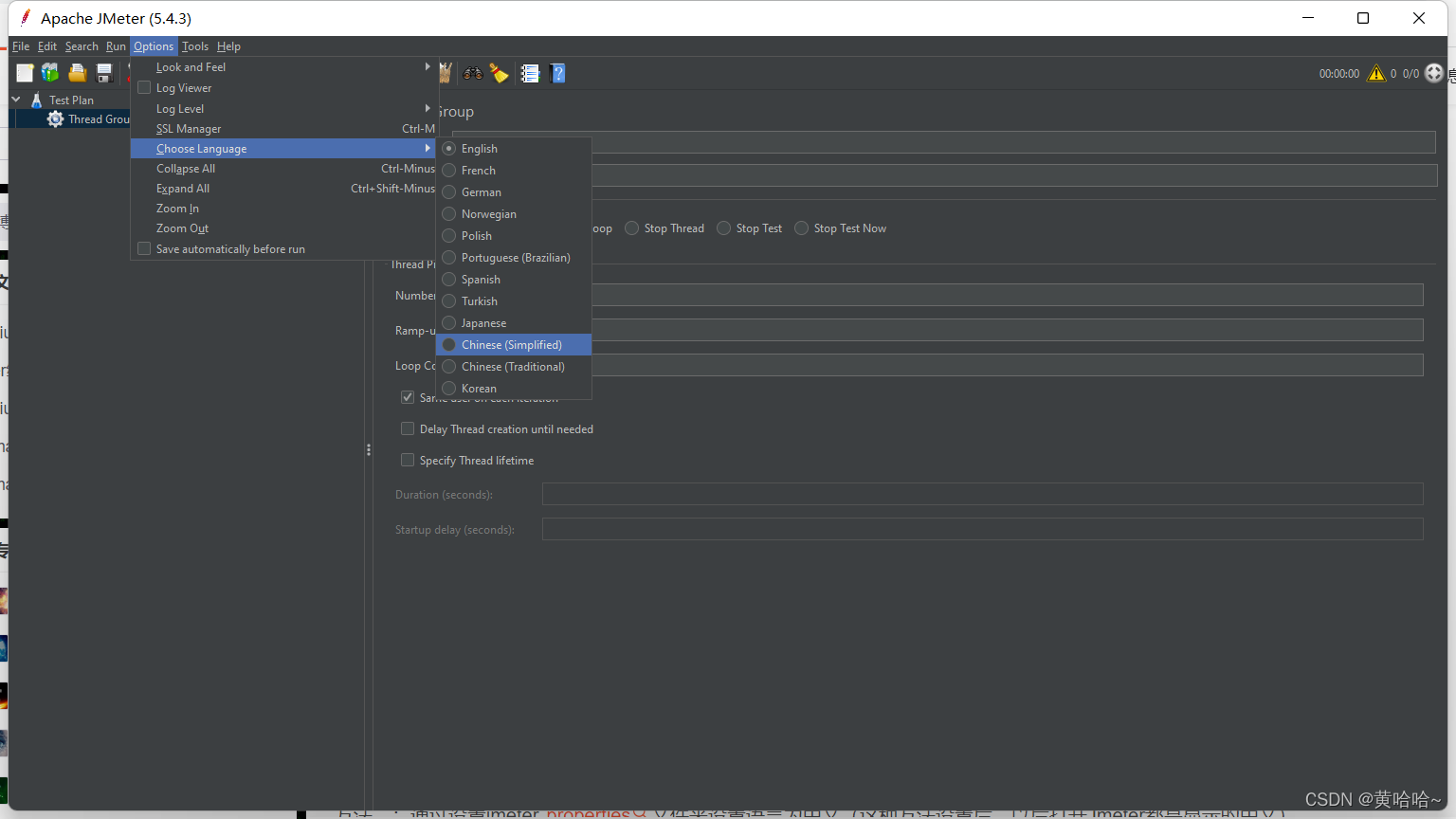Toggle the Log Viewer checkbox
Image resolution: width=1456 pixels, height=819 pixels.
tap(144, 87)
